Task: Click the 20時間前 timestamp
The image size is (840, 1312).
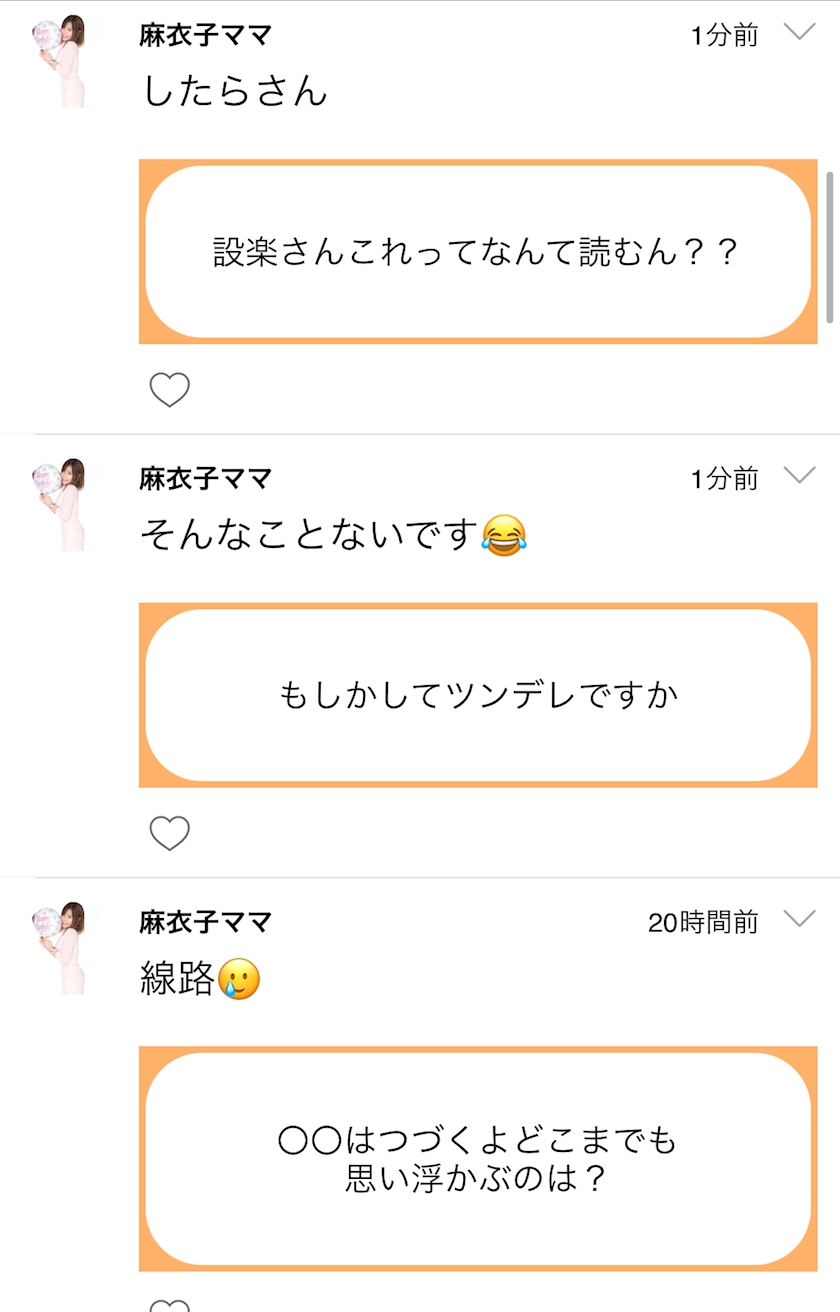Action: pyautogui.click(x=702, y=922)
